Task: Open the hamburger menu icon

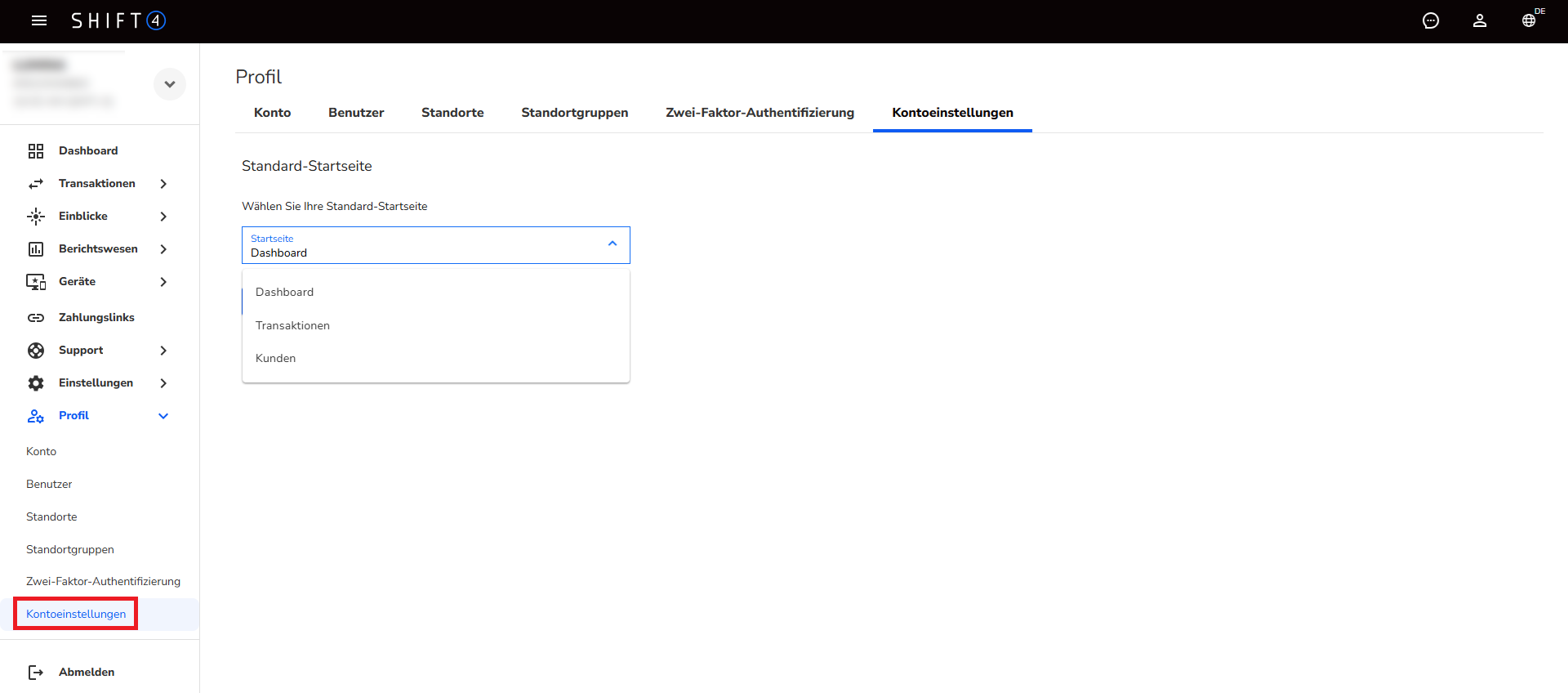Action: pyautogui.click(x=39, y=20)
